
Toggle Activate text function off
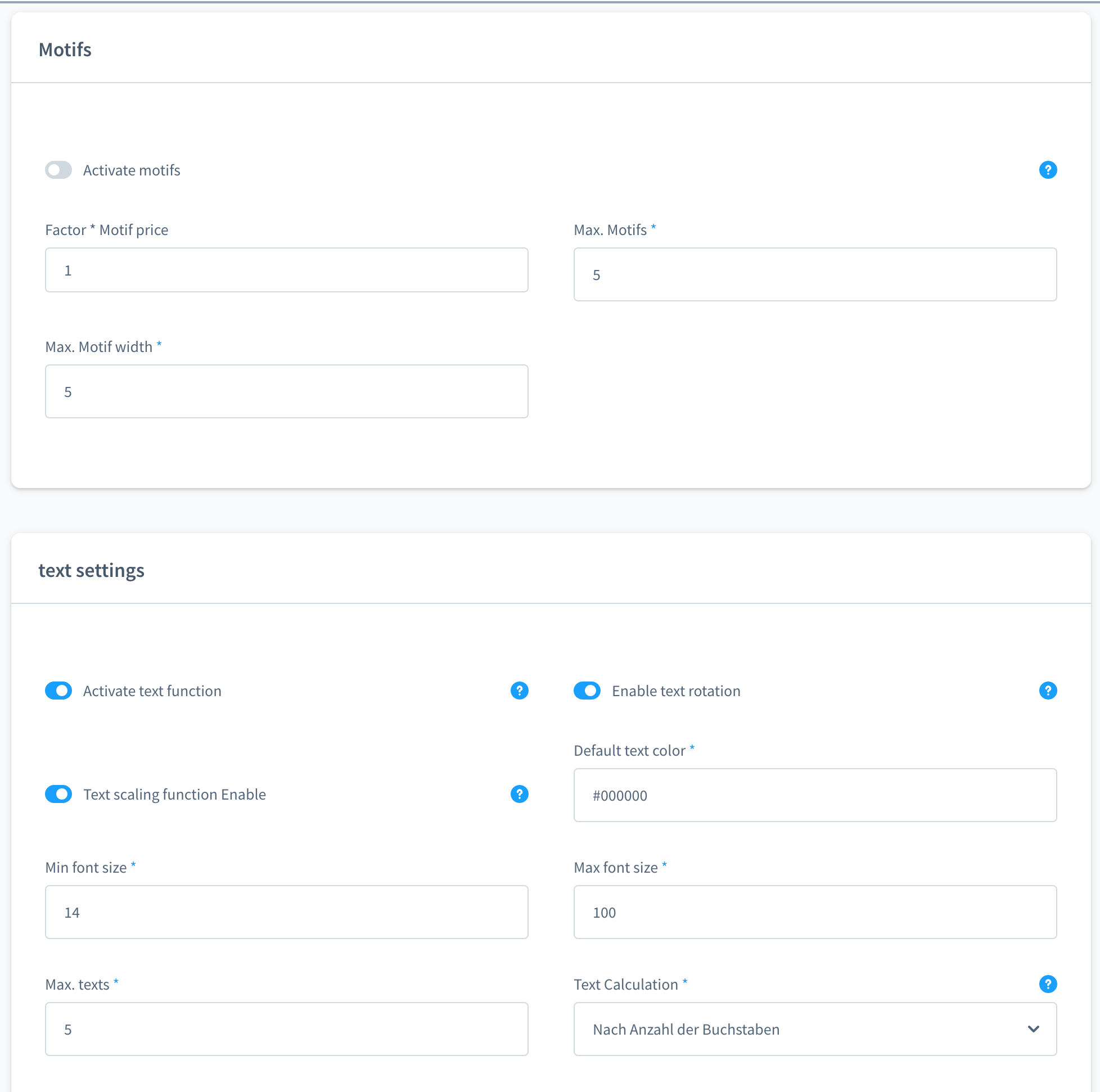[x=58, y=691]
